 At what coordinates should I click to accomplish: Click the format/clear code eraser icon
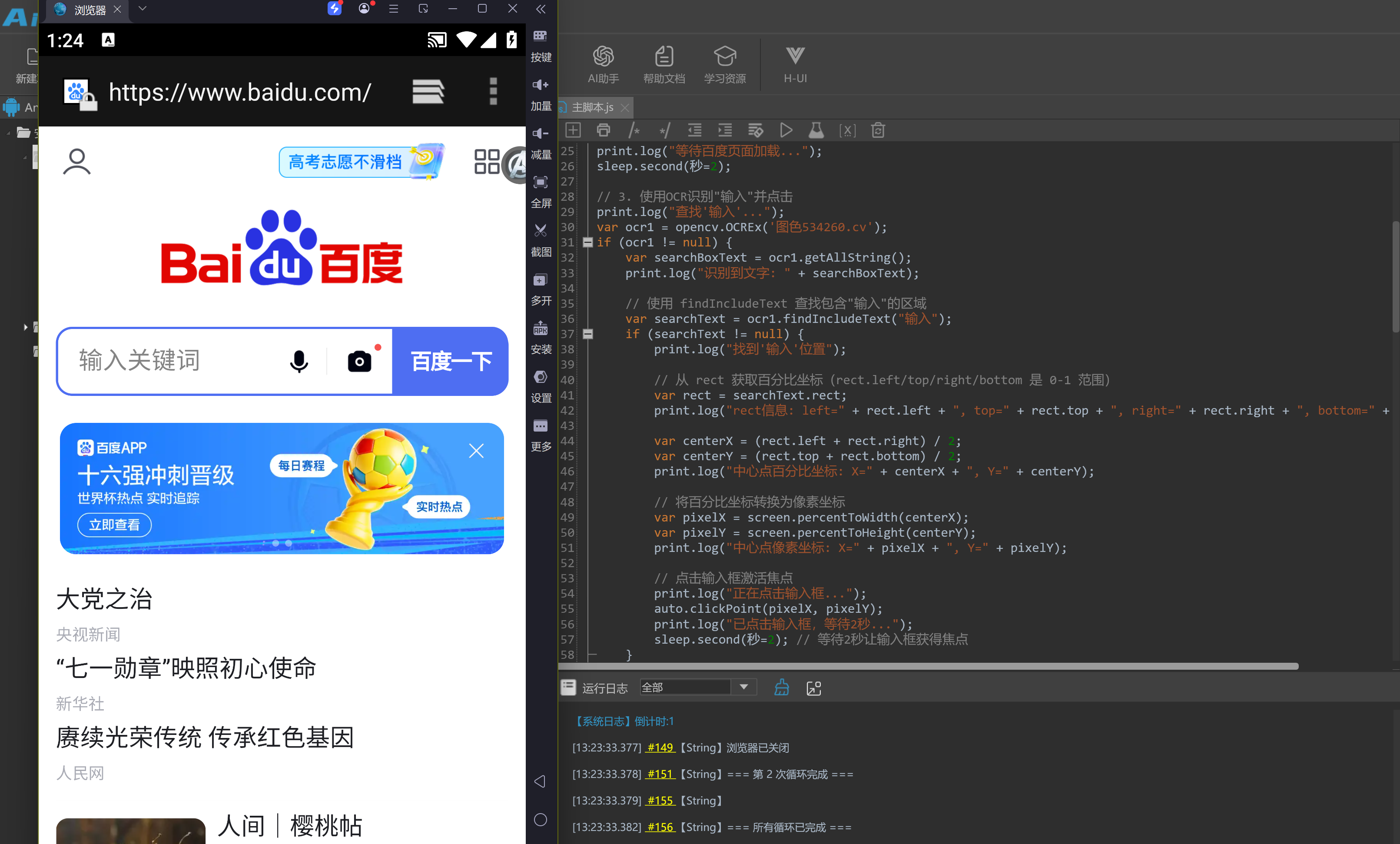(755, 130)
